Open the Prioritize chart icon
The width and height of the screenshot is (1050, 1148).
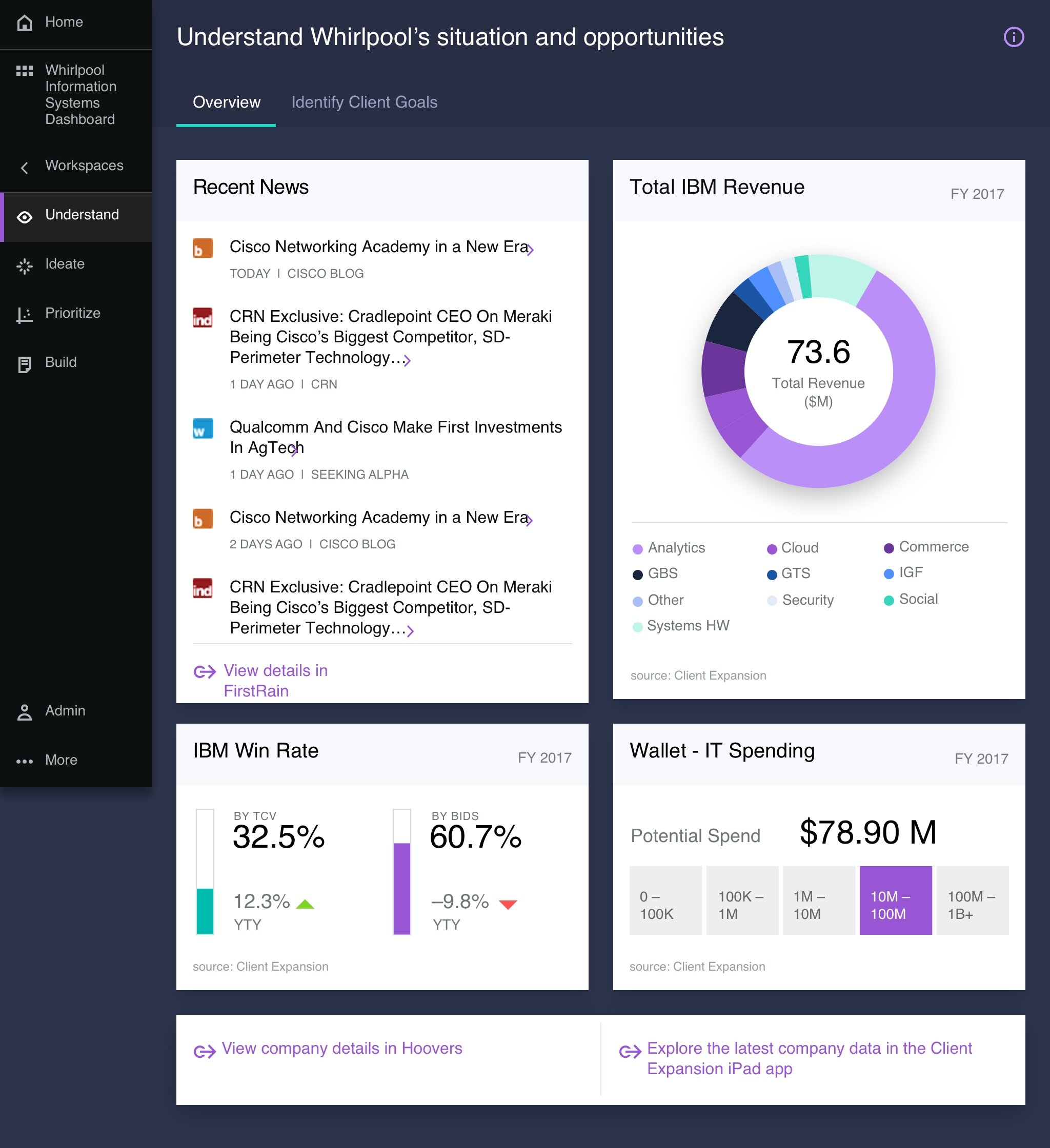click(x=25, y=315)
